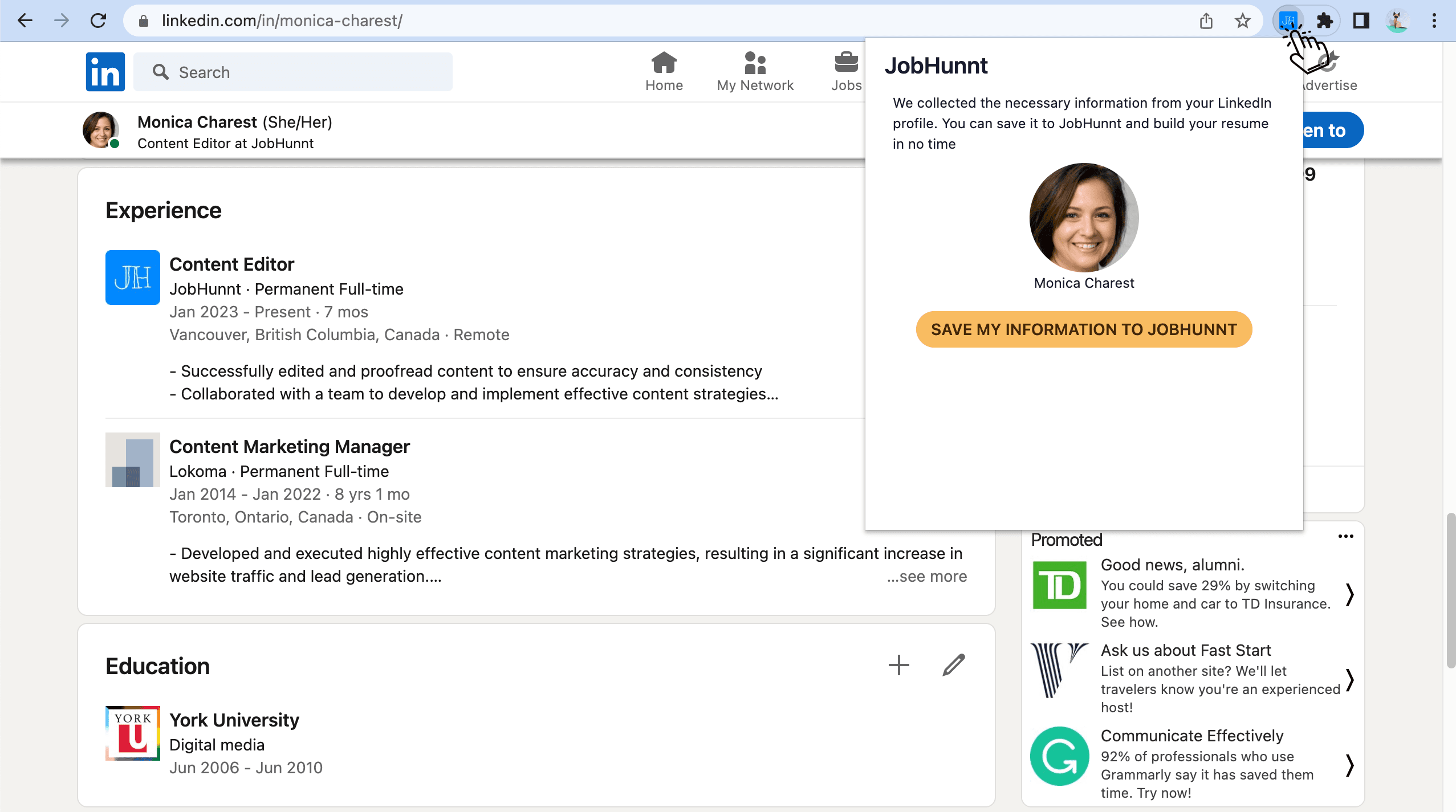The height and width of the screenshot is (812, 1456).
Task: Click the browser share/upload icon
Action: 1205,20
